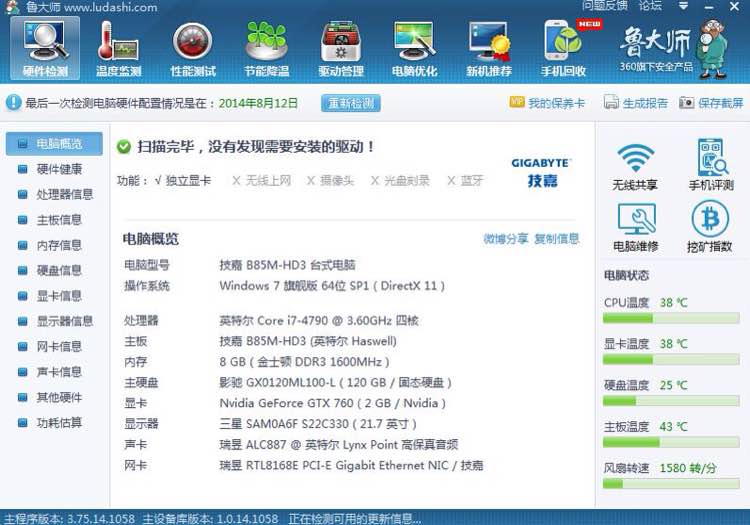The image size is (750, 525).
Task: Open the title bar dropdown menu arrow
Action: 684,6
